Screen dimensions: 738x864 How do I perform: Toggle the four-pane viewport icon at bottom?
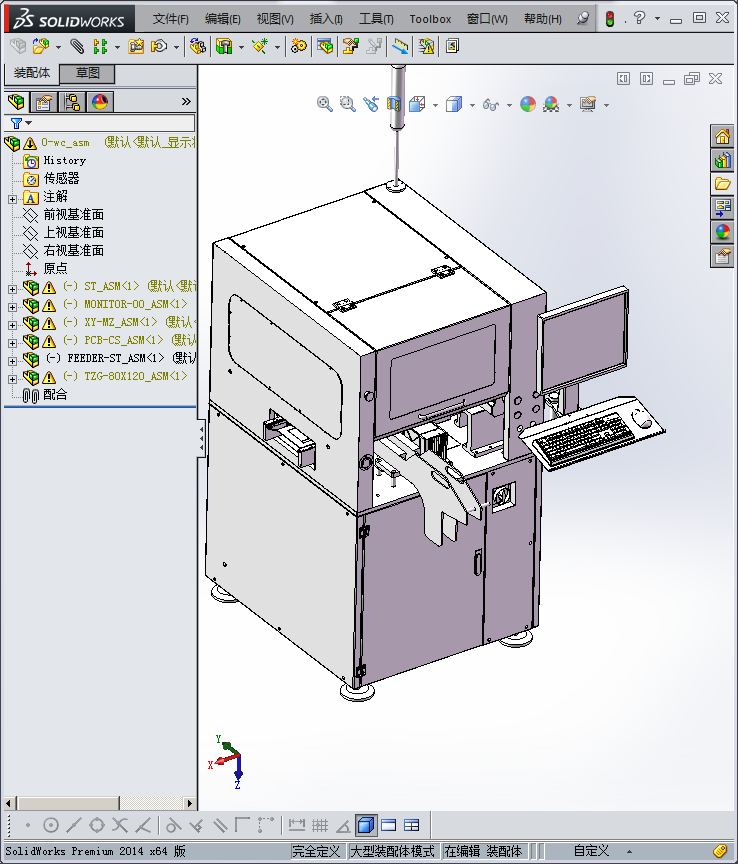(412, 825)
